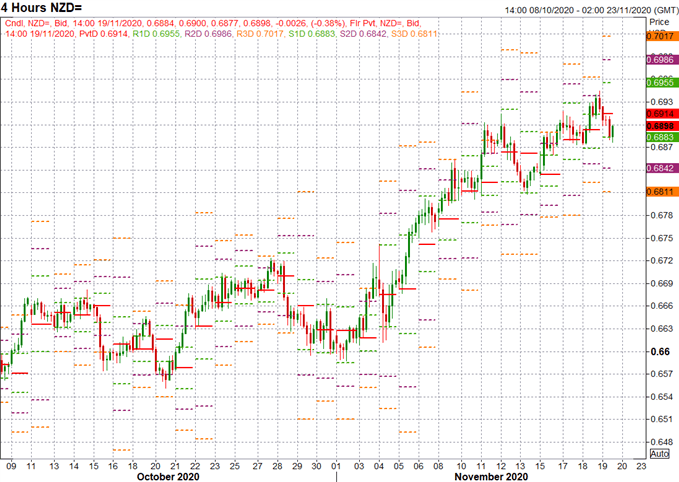Click the '01' date axis label

coord(336,466)
